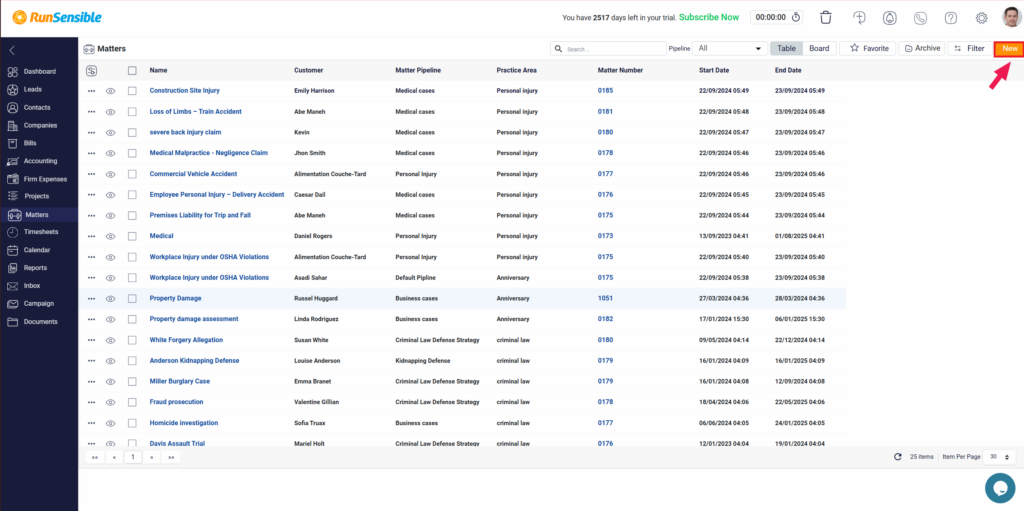This screenshot has width=1024, height=511.
Task: Open the chat support bubble
Action: click(x=999, y=487)
